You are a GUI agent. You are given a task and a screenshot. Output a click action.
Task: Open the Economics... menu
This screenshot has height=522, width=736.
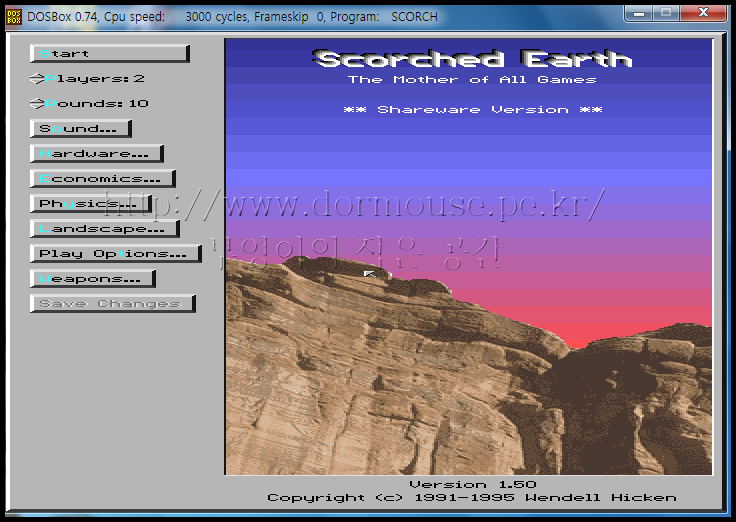click(103, 178)
